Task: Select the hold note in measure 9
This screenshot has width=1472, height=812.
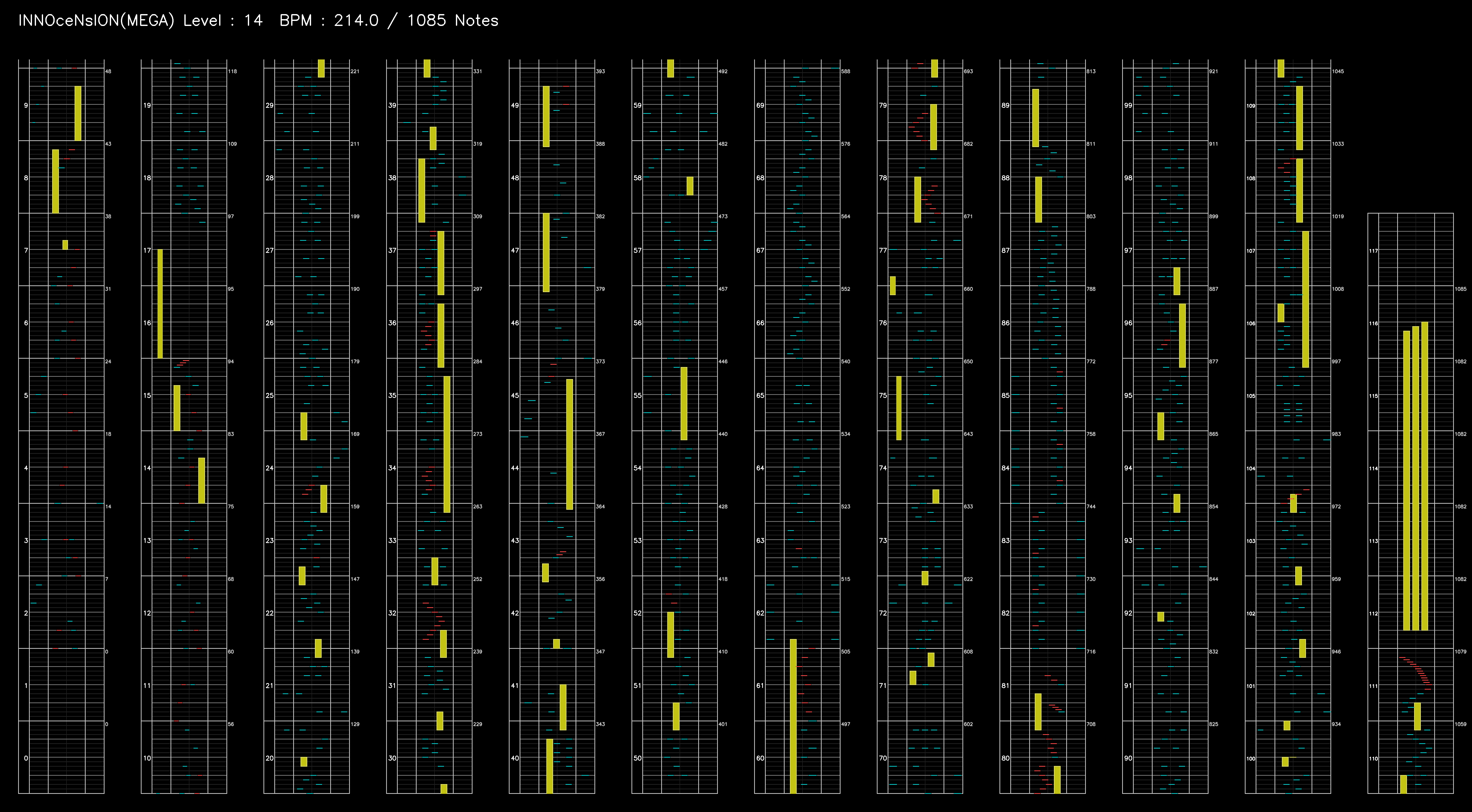Action: [x=78, y=113]
